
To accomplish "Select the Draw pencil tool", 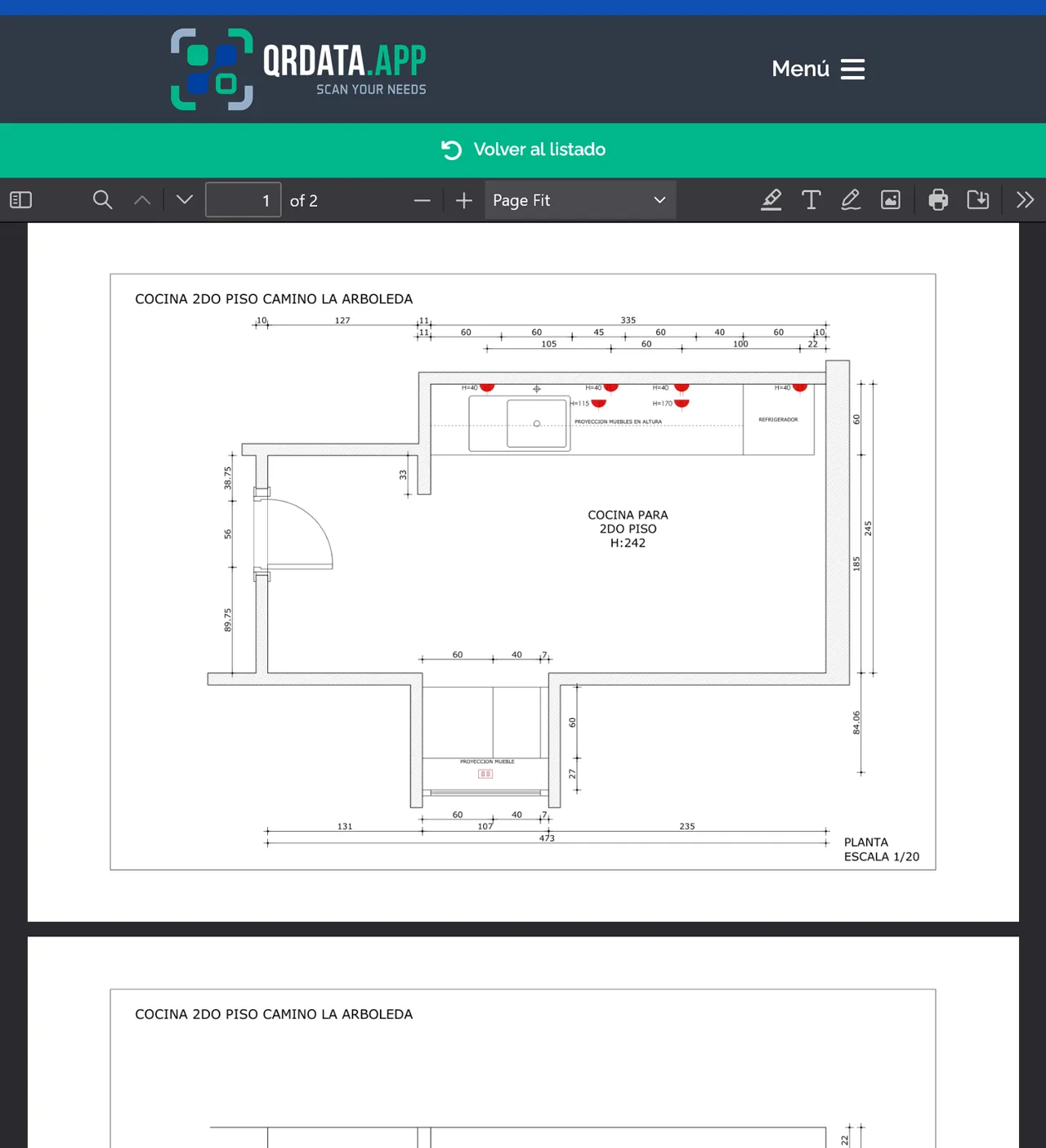I will 851,200.
